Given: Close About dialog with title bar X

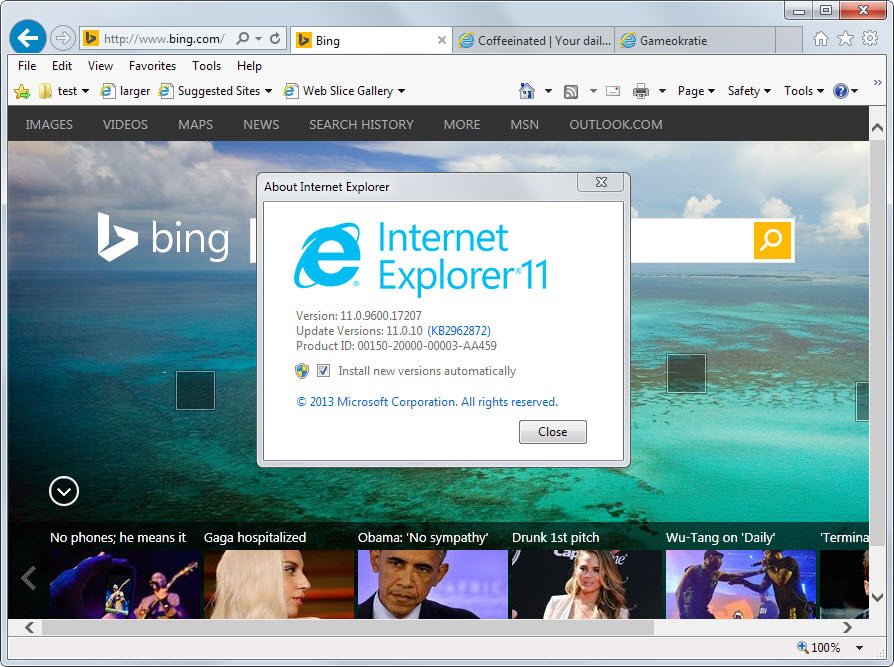Looking at the screenshot, I should click(601, 182).
